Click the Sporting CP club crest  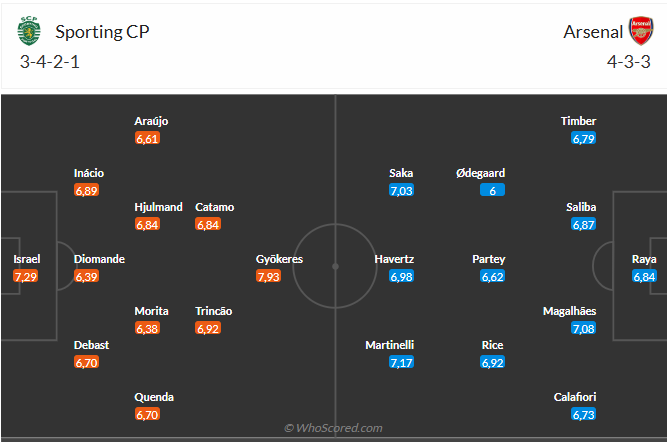pos(27,32)
